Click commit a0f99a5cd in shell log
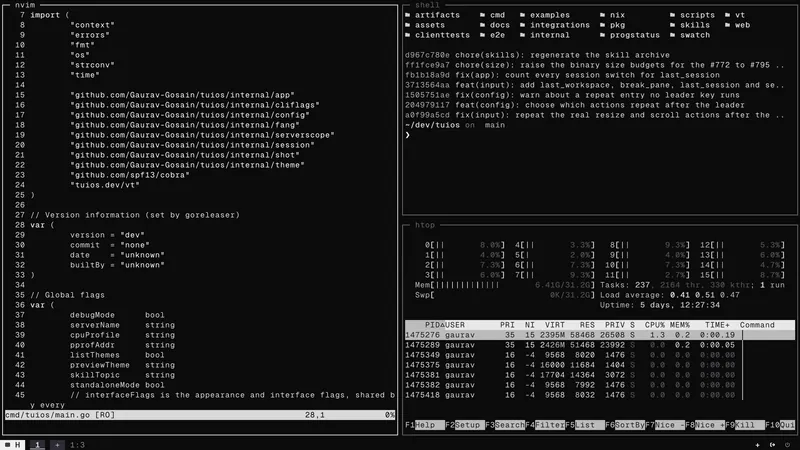This screenshot has width=800, height=450. [x=428, y=115]
